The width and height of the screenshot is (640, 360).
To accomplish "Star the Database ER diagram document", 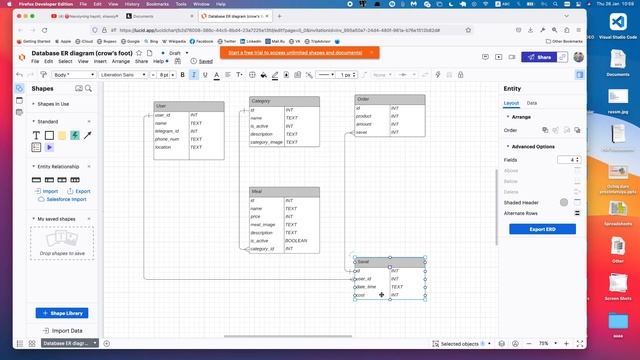I will [139, 53].
